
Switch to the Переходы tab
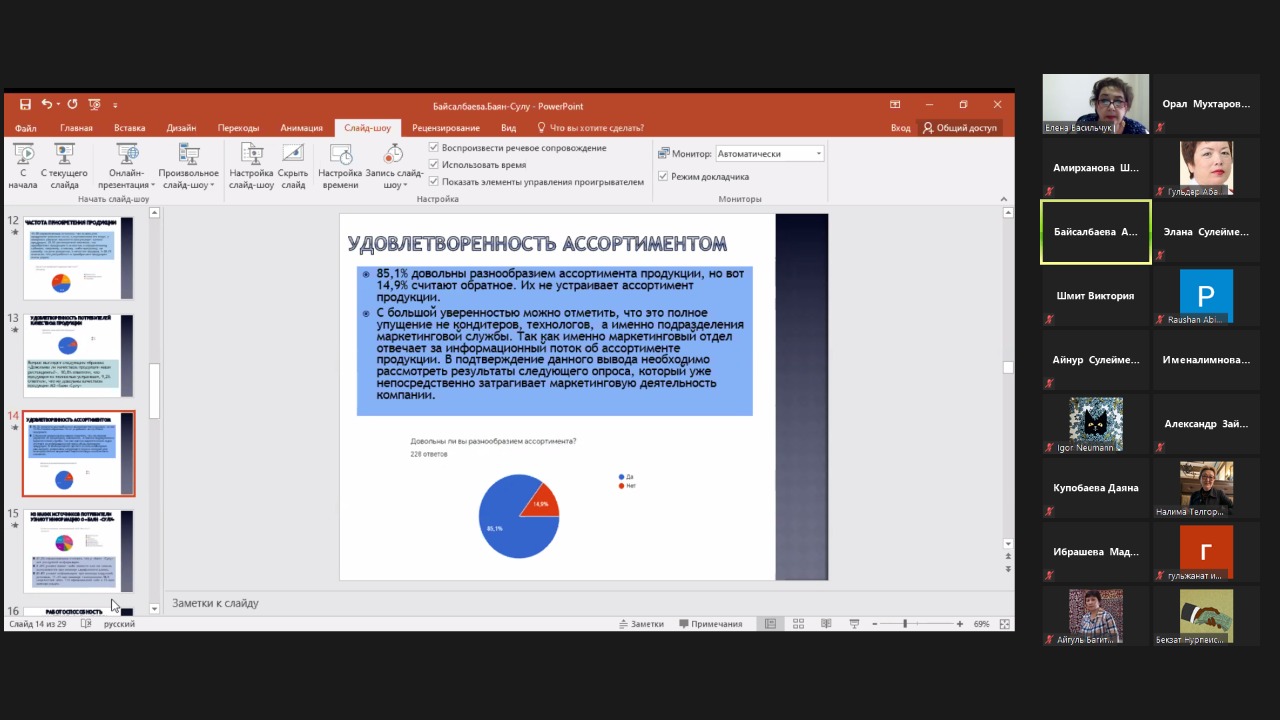[x=238, y=128]
